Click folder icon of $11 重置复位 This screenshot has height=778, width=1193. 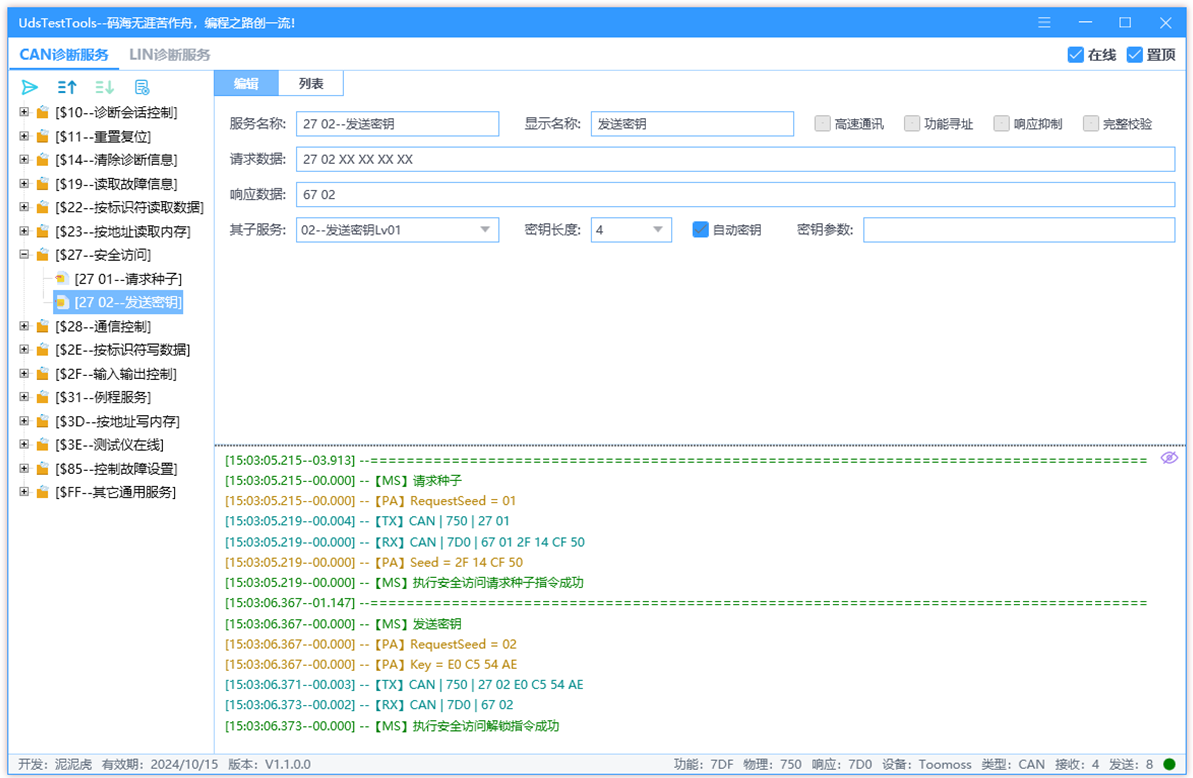click(43, 137)
